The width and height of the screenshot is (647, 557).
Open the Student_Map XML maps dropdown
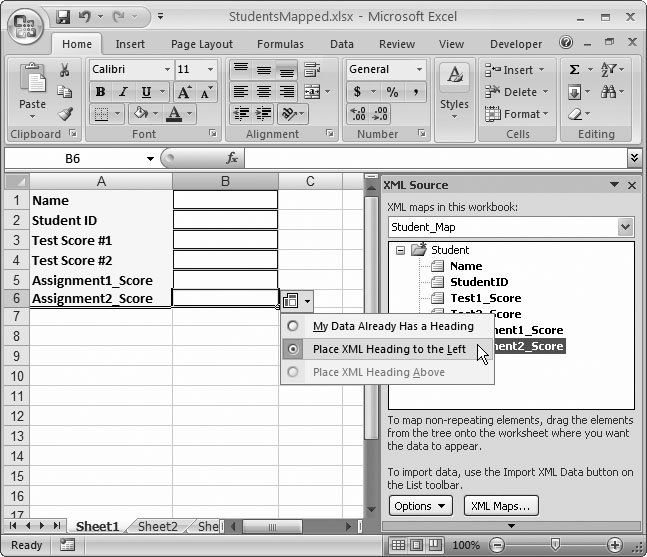(x=625, y=227)
